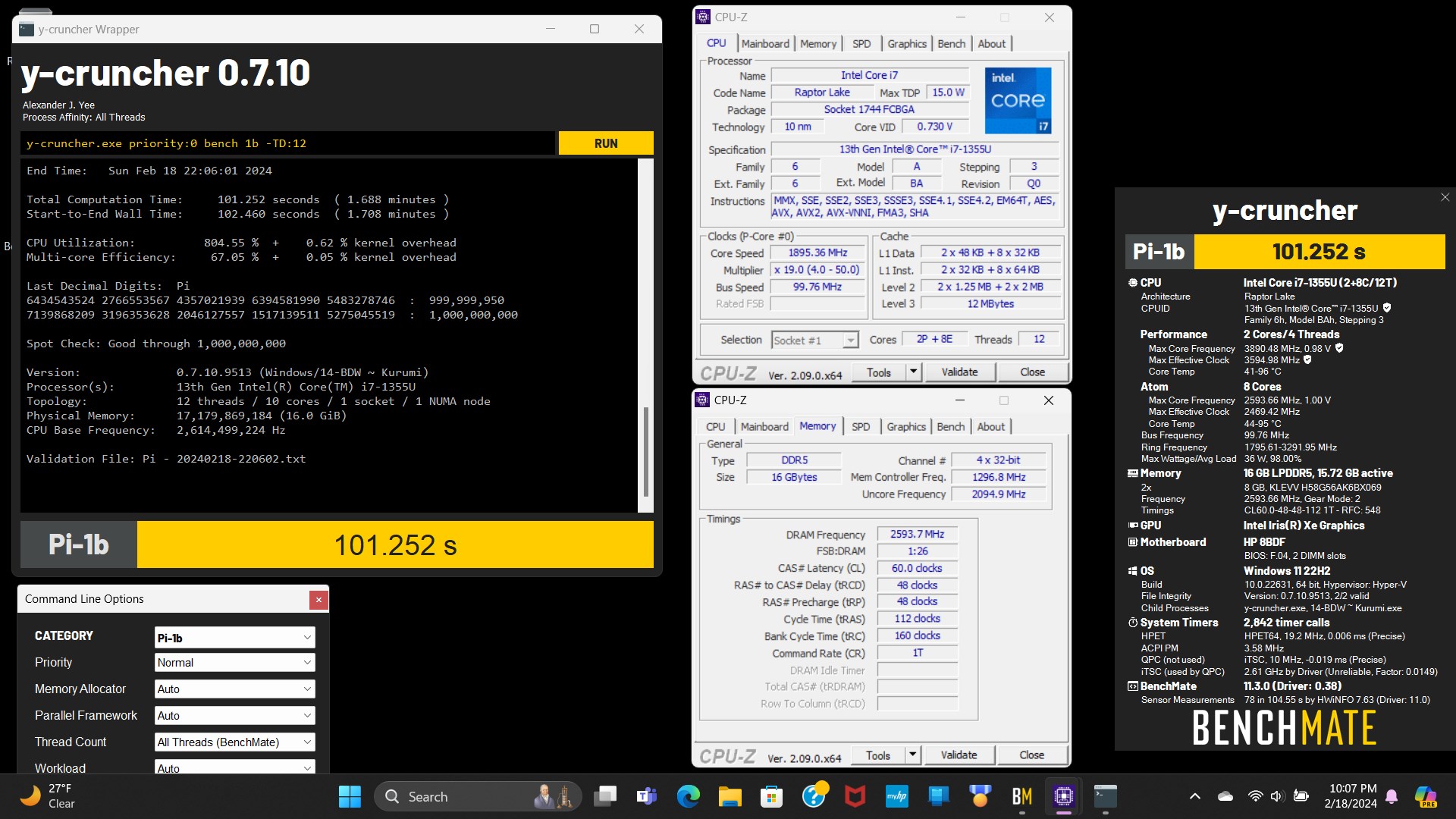Open Copilot preview icon in taskbar corner
The image size is (1456, 819).
(x=1426, y=796)
